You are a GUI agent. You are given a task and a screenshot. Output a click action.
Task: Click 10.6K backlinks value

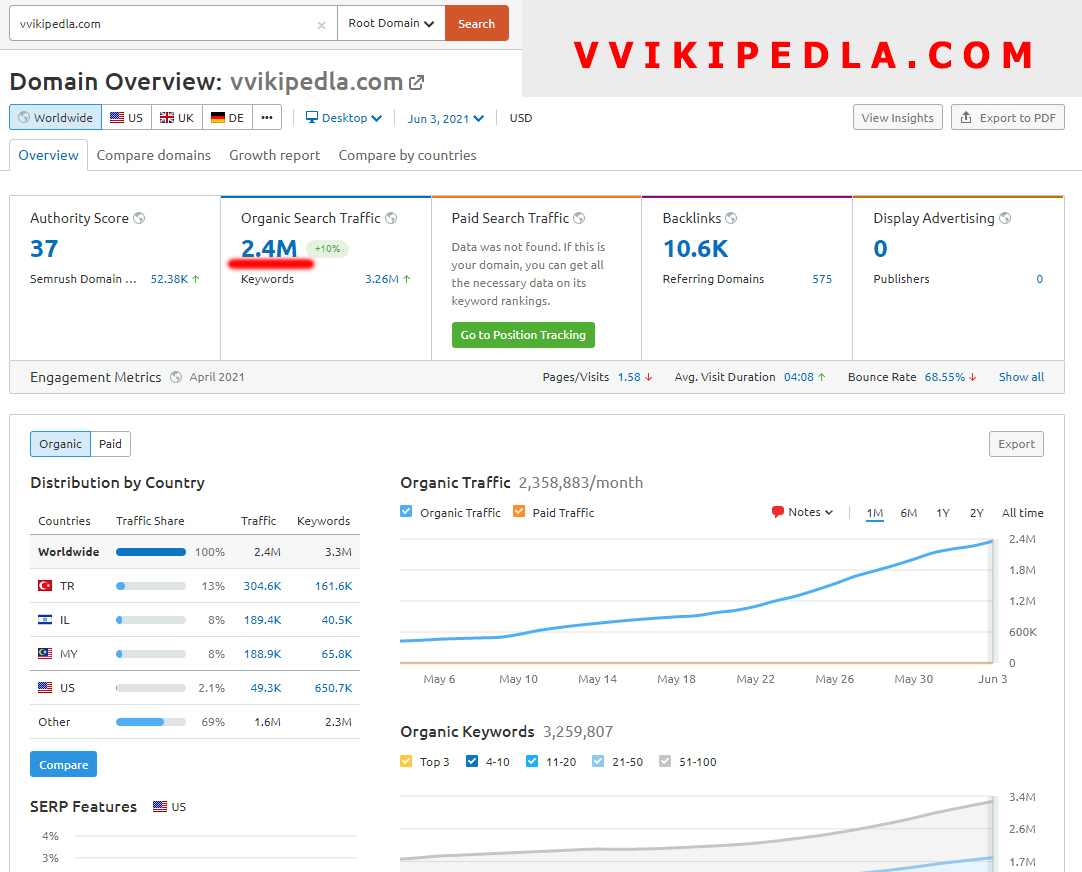tap(696, 248)
